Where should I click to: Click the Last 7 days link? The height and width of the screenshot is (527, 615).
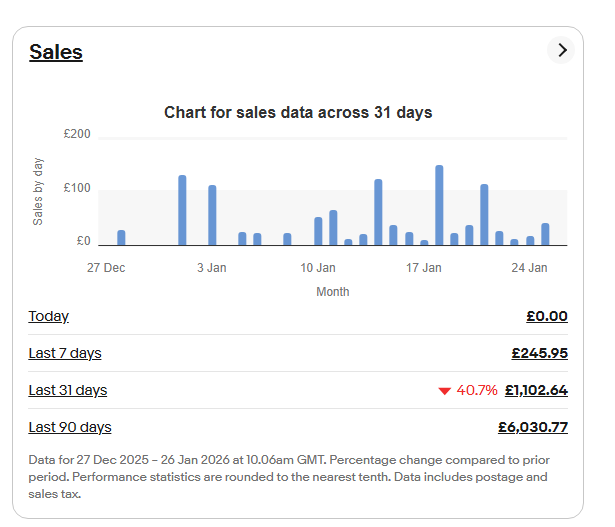coord(65,353)
